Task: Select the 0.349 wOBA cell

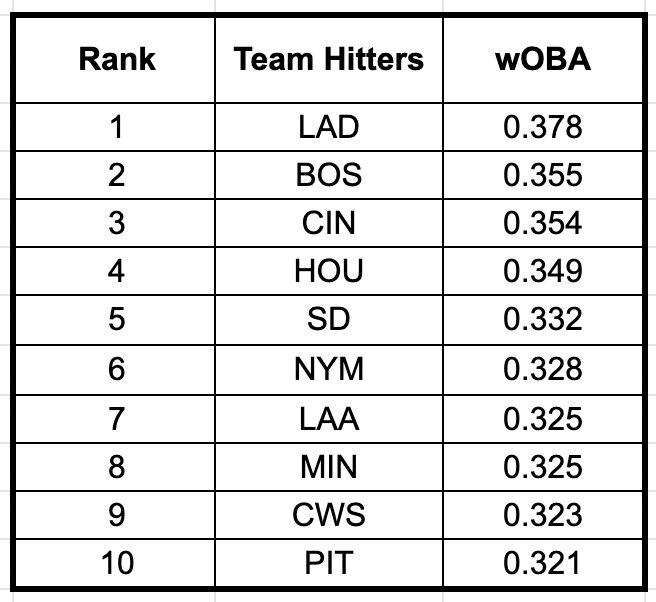Action: 543,271
